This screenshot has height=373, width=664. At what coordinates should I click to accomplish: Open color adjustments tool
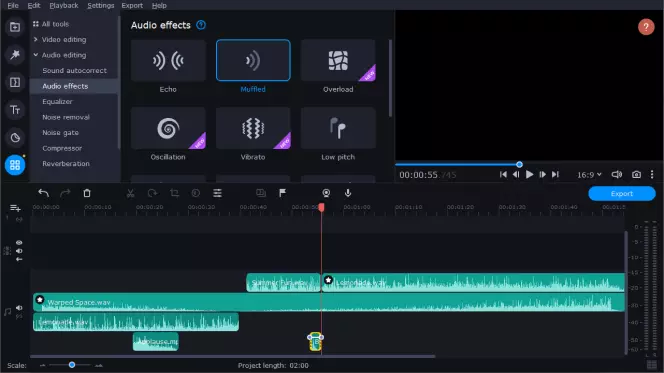click(x=196, y=193)
